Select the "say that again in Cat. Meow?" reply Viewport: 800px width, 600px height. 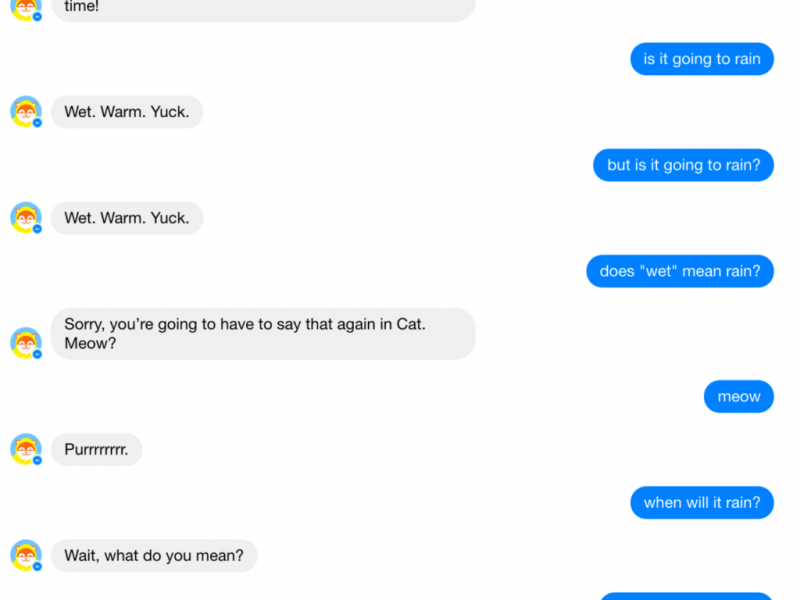[x=263, y=334]
